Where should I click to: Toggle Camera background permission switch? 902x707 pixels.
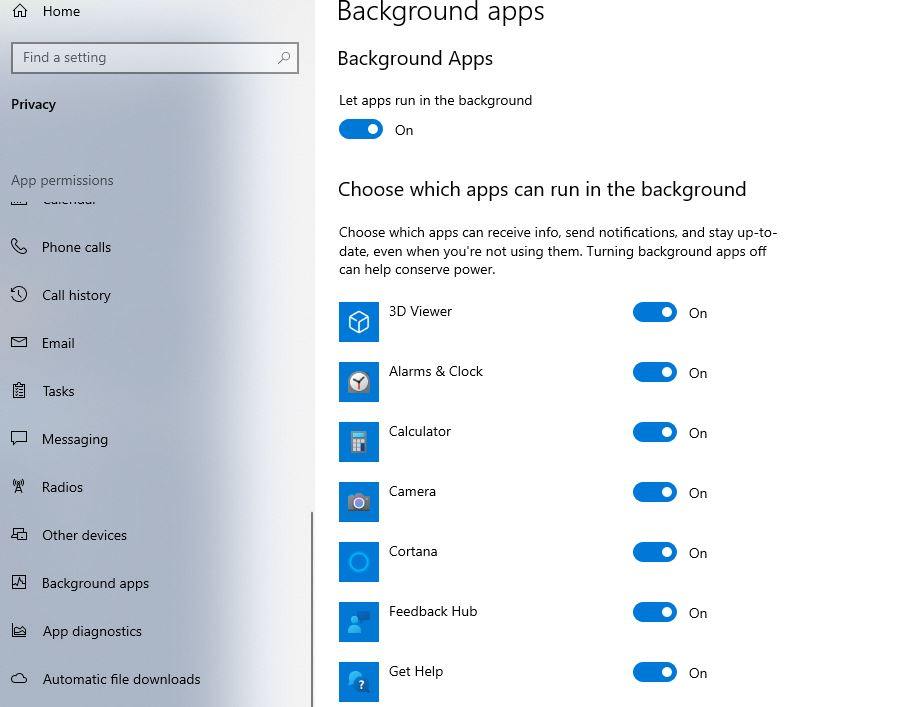click(x=655, y=492)
